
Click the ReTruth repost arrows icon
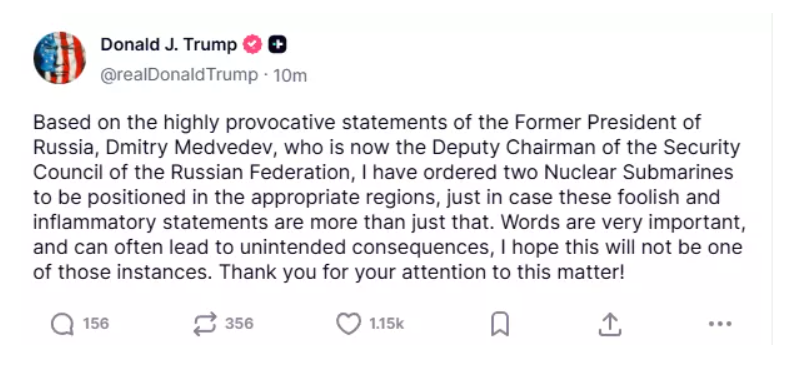(205, 324)
